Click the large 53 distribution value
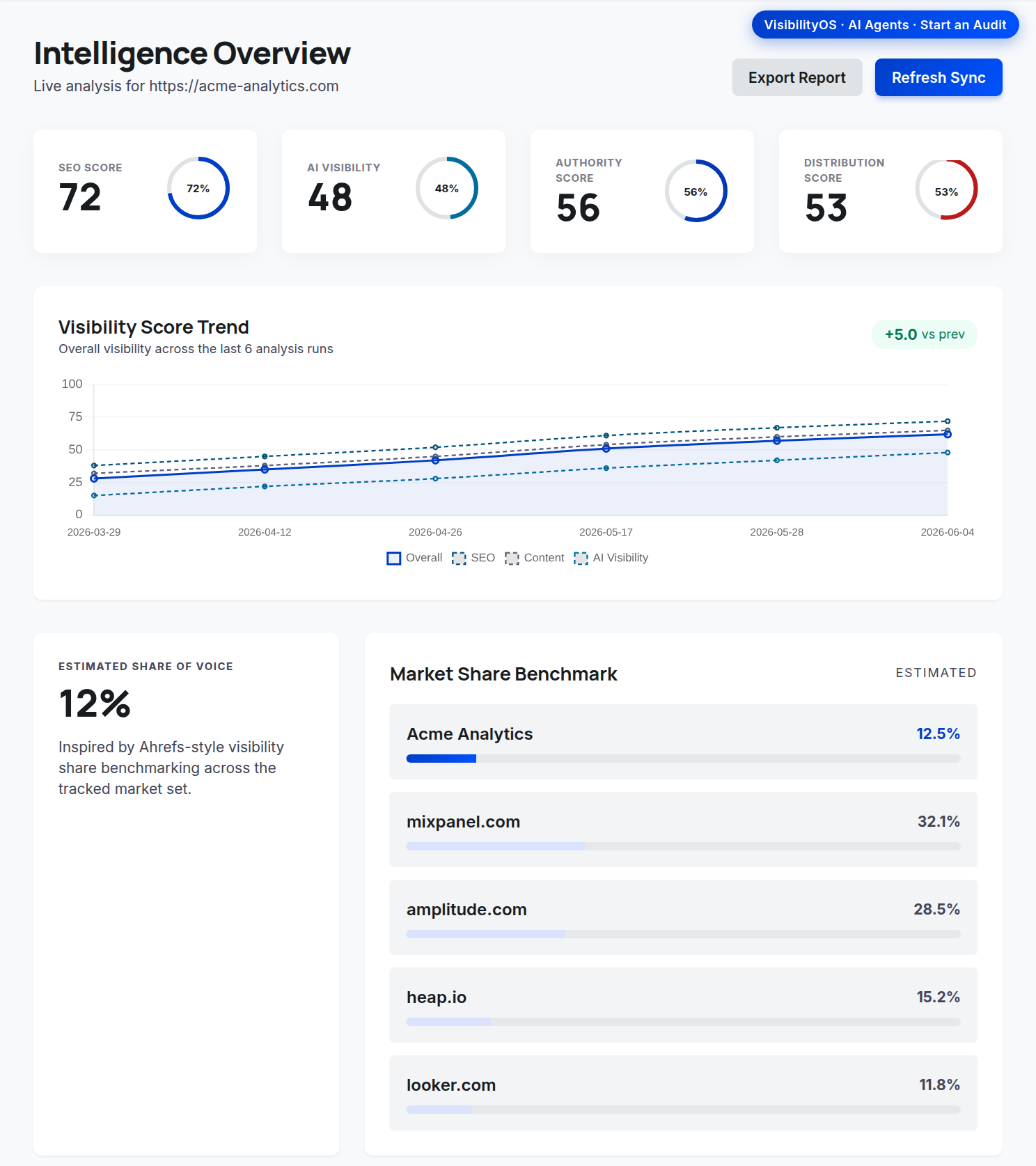This screenshot has width=1036, height=1166. [826, 208]
